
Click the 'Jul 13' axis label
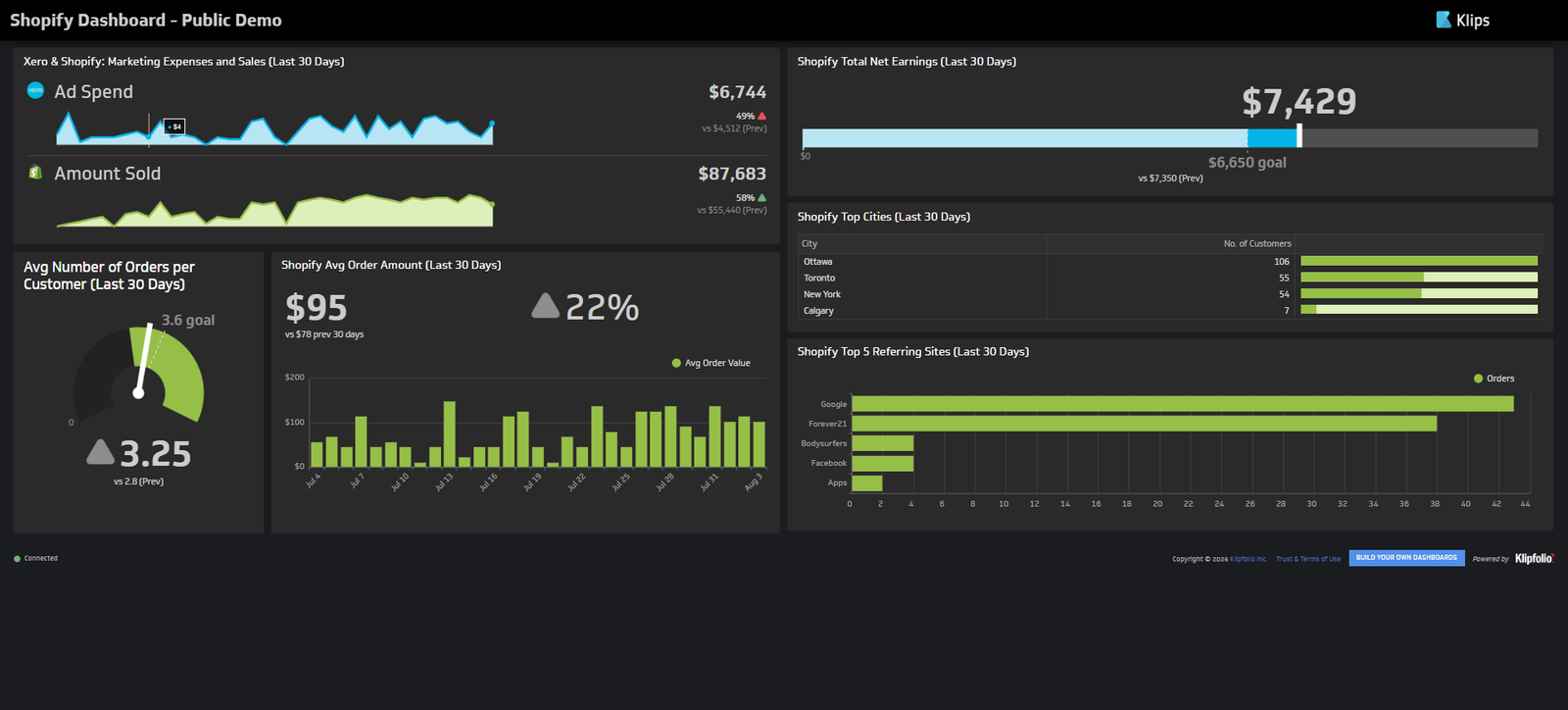tap(444, 482)
